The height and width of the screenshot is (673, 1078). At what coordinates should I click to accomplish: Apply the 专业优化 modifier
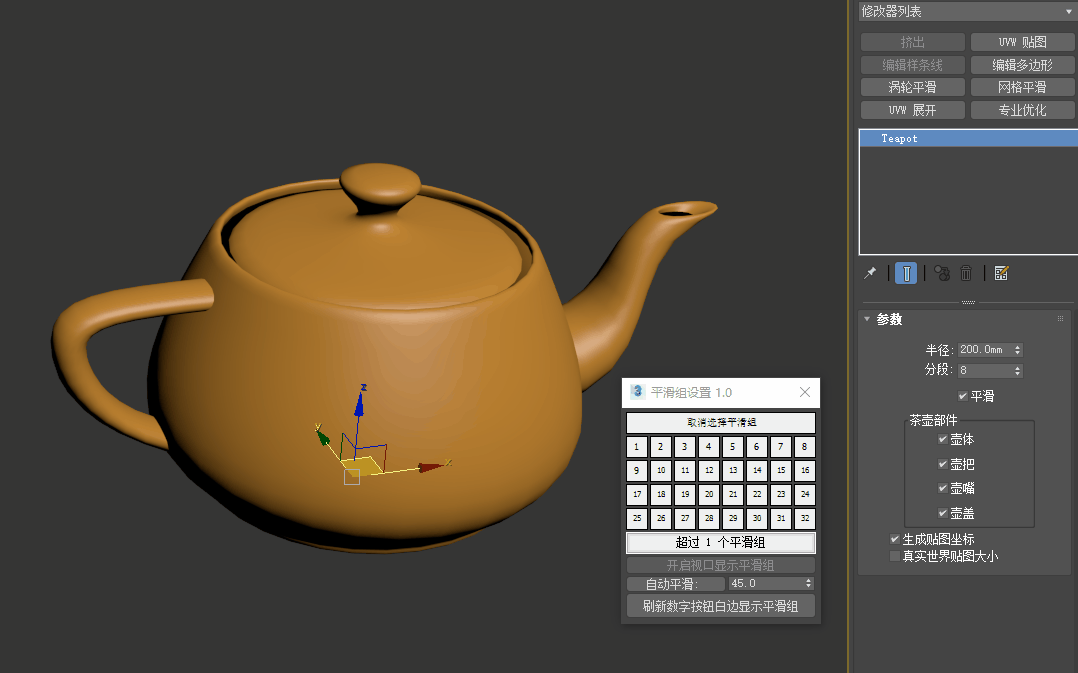tap(1022, 110)
